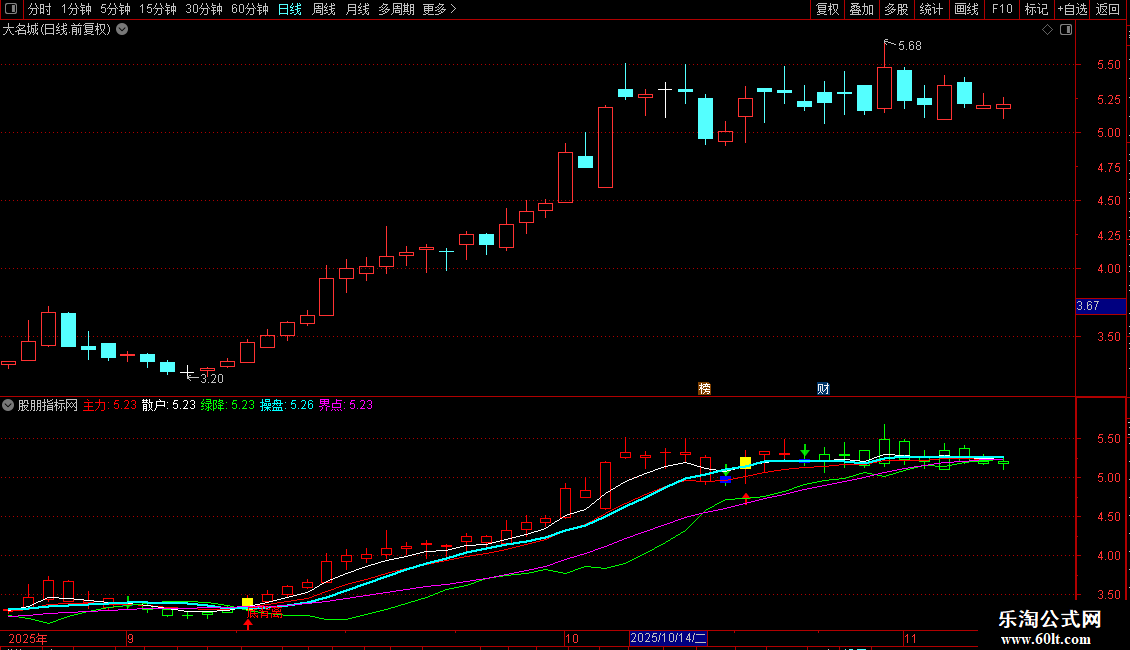Click the green down-arrow signal in the indicator pane

tap(805, 451)
